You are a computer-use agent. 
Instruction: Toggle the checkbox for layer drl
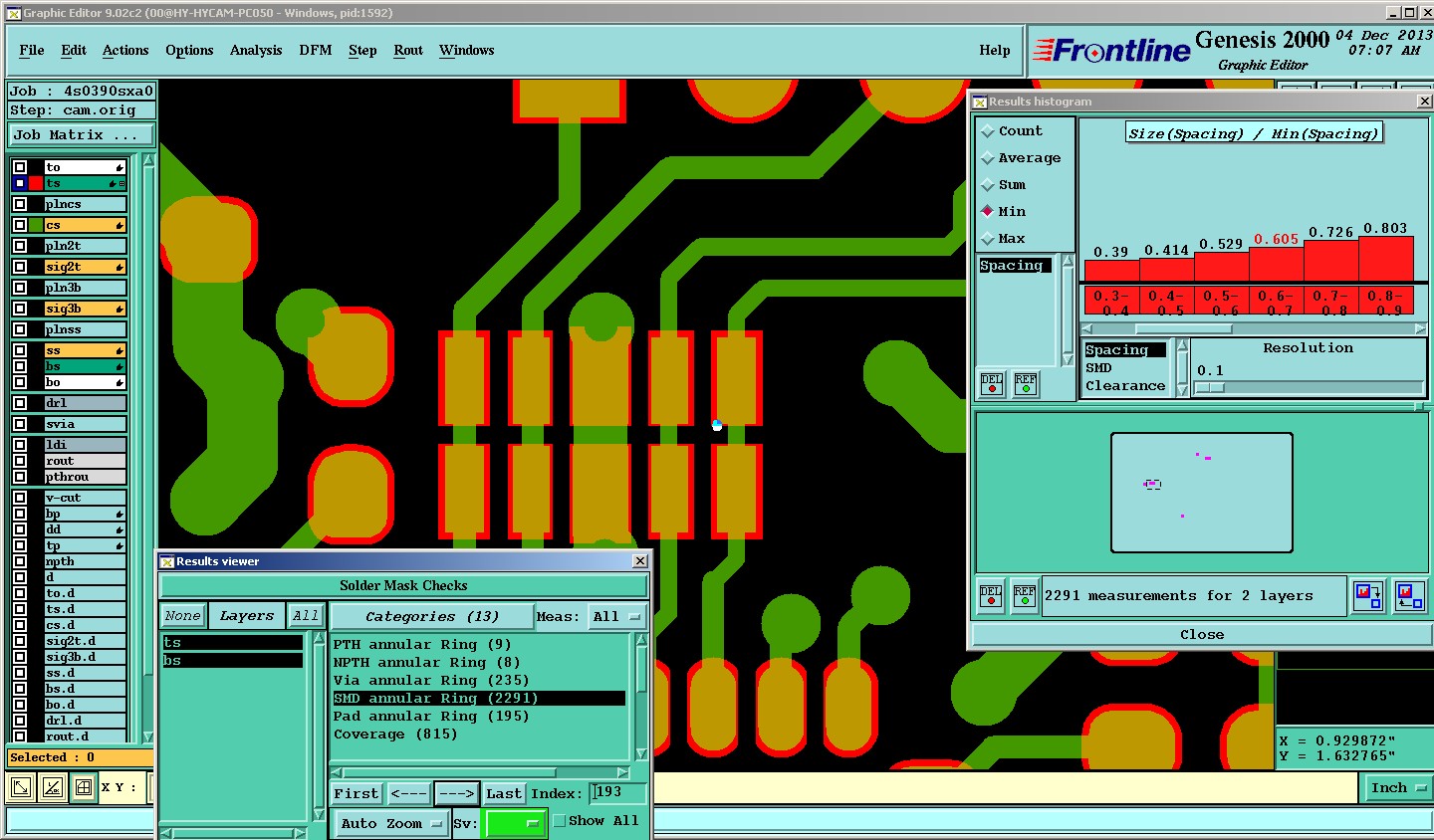[20, 403]
